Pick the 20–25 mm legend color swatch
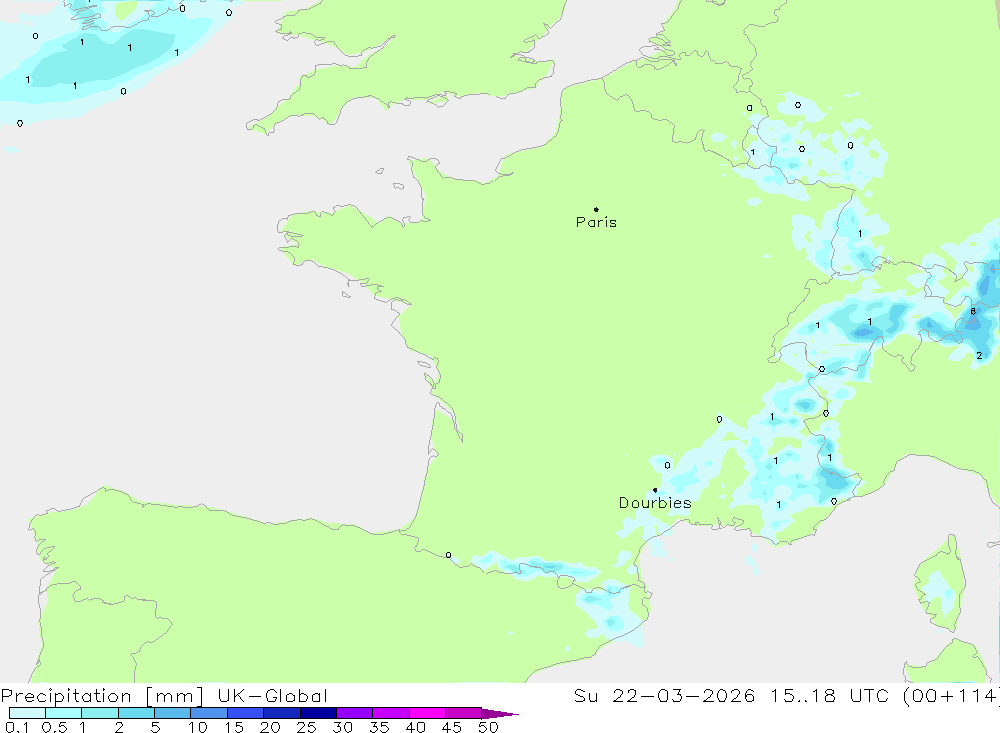The image size is (1000, 733). coord(282,713)
